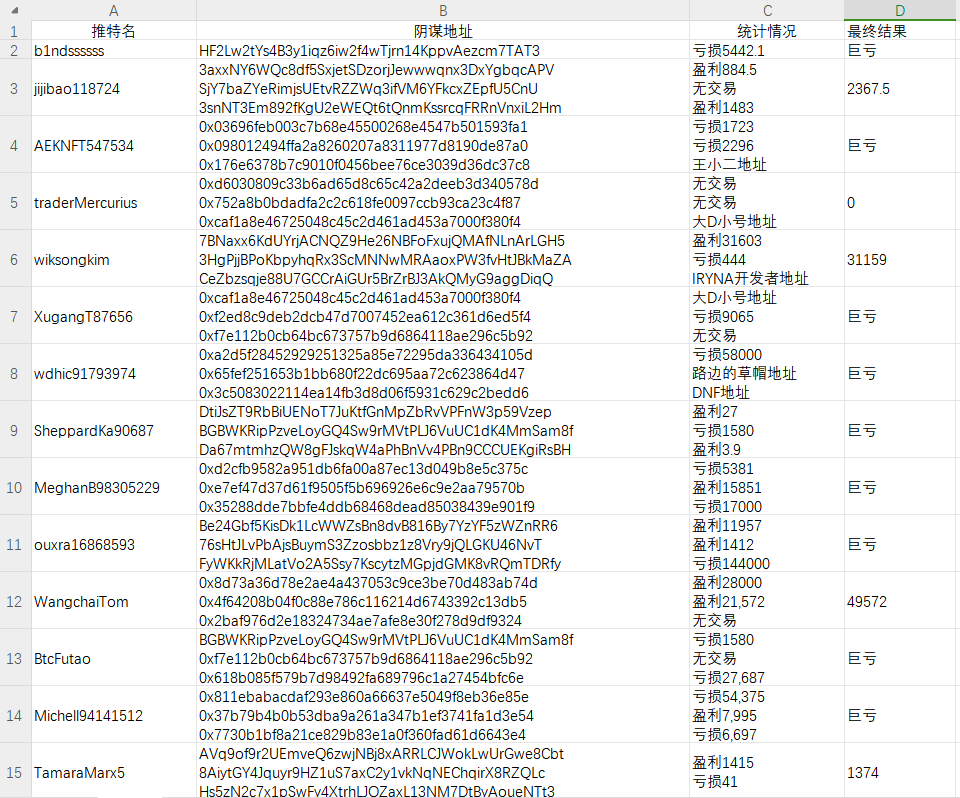960x798 pixels.
Task: Select row 10 header
Action: pyautogui.click(x=15, y=487)
